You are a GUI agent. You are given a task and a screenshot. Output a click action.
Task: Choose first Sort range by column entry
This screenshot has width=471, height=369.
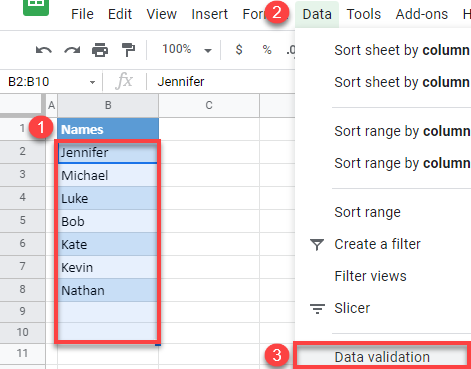[x=402, y=132]
